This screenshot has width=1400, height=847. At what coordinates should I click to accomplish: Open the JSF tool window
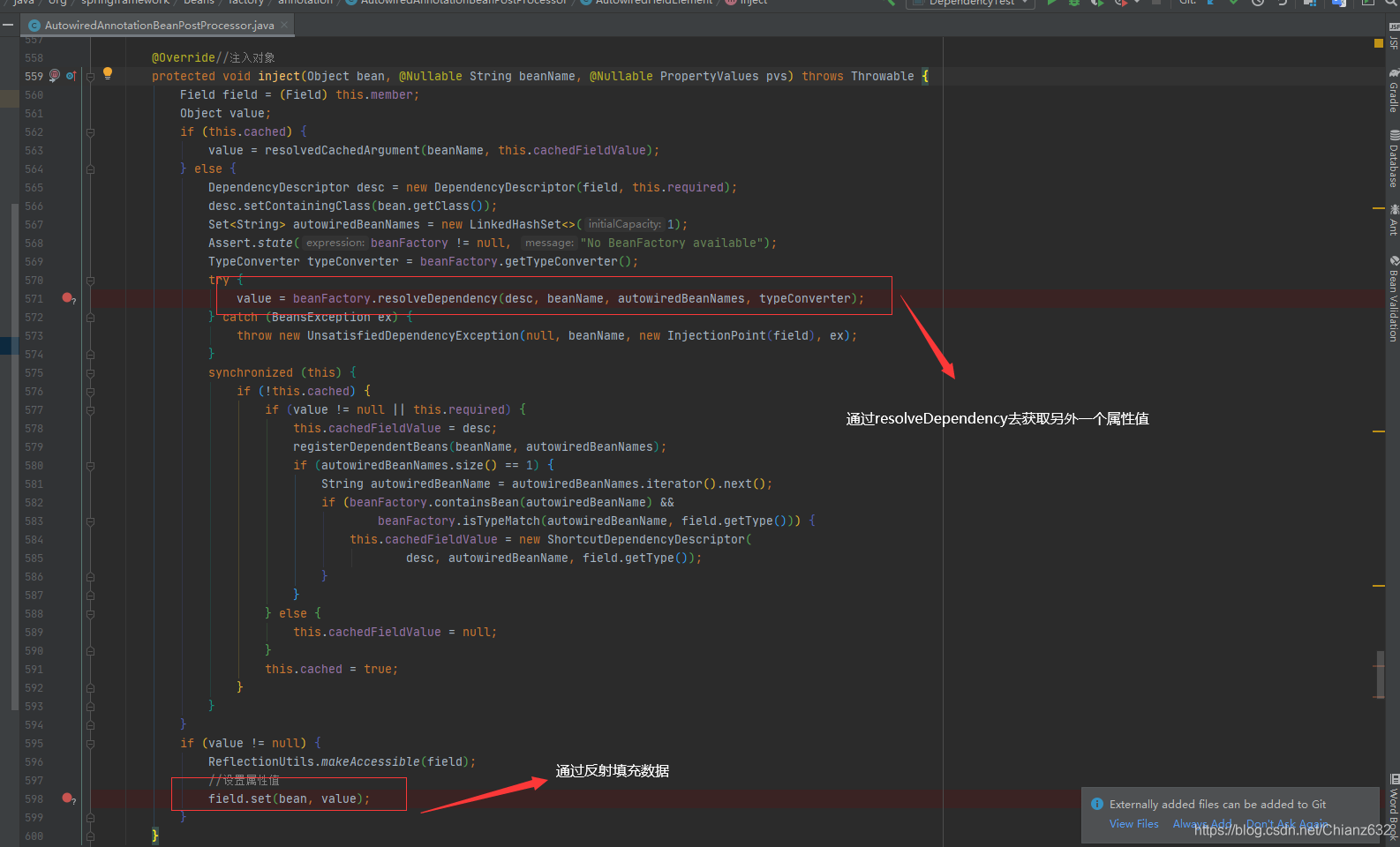click(1393, 37)
